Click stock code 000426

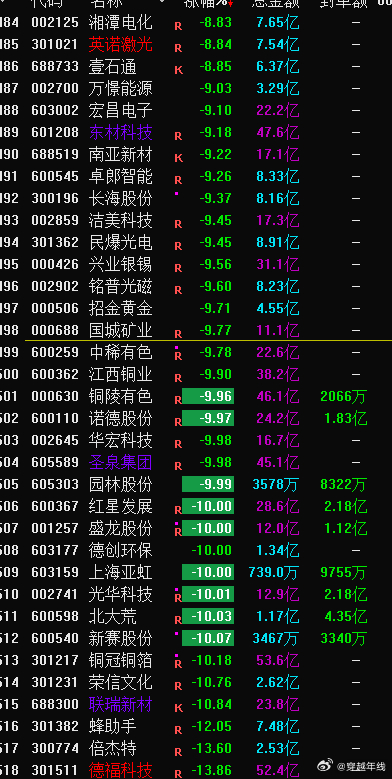(x=55, y=264)
